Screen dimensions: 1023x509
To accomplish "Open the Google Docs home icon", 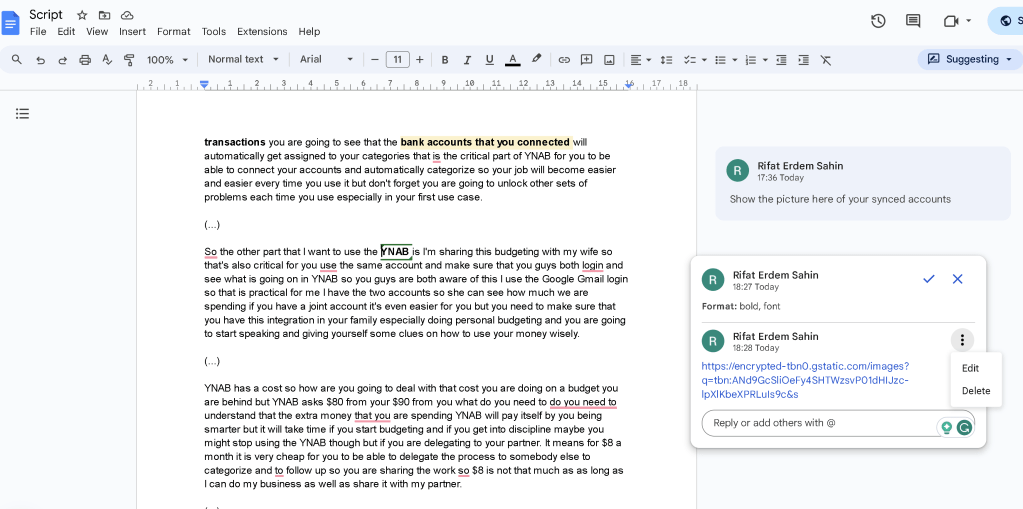I will [x=10, y=23].
